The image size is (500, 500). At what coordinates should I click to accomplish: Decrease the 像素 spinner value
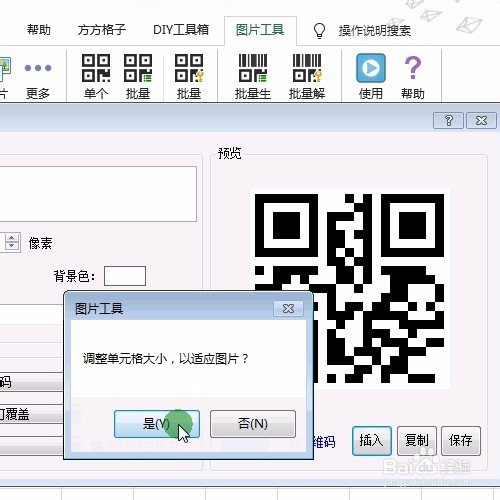tap(12, 246)
